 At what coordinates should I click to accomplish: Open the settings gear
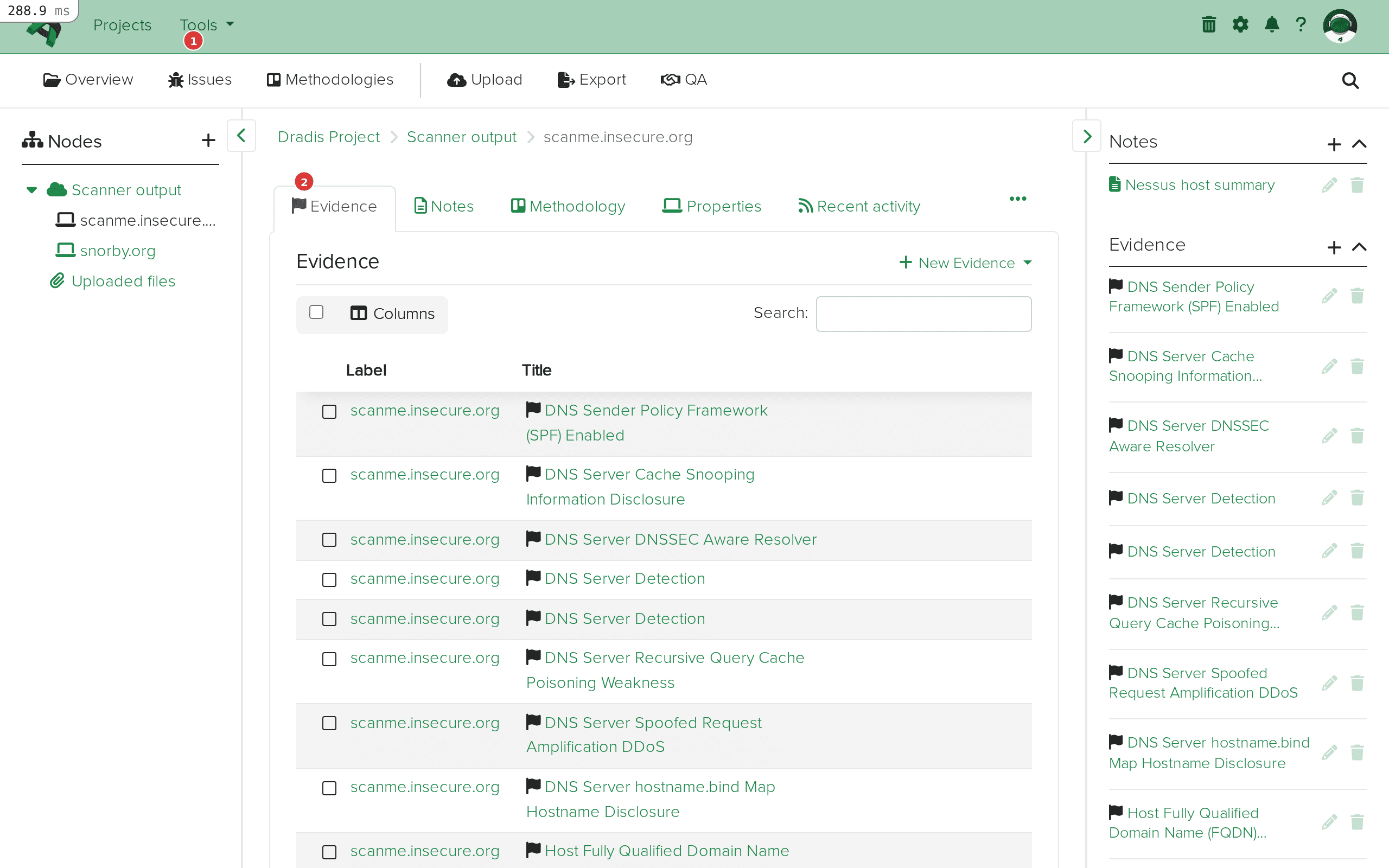coord(1240,25)
